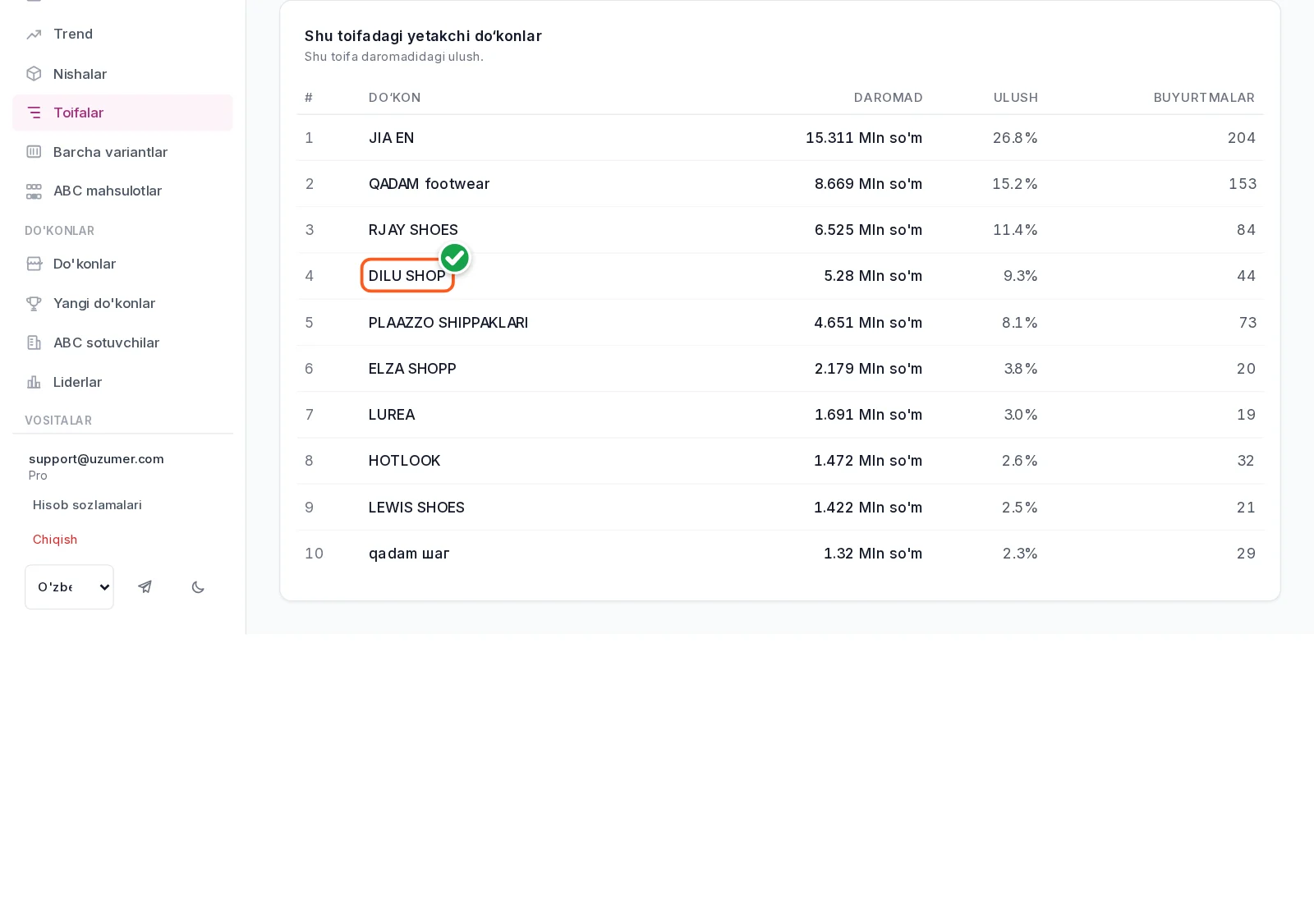Navigate to Do'konlar
The width and height of the screenshot is (1314, 924).
pyautogui.click(x=122, y=264)
